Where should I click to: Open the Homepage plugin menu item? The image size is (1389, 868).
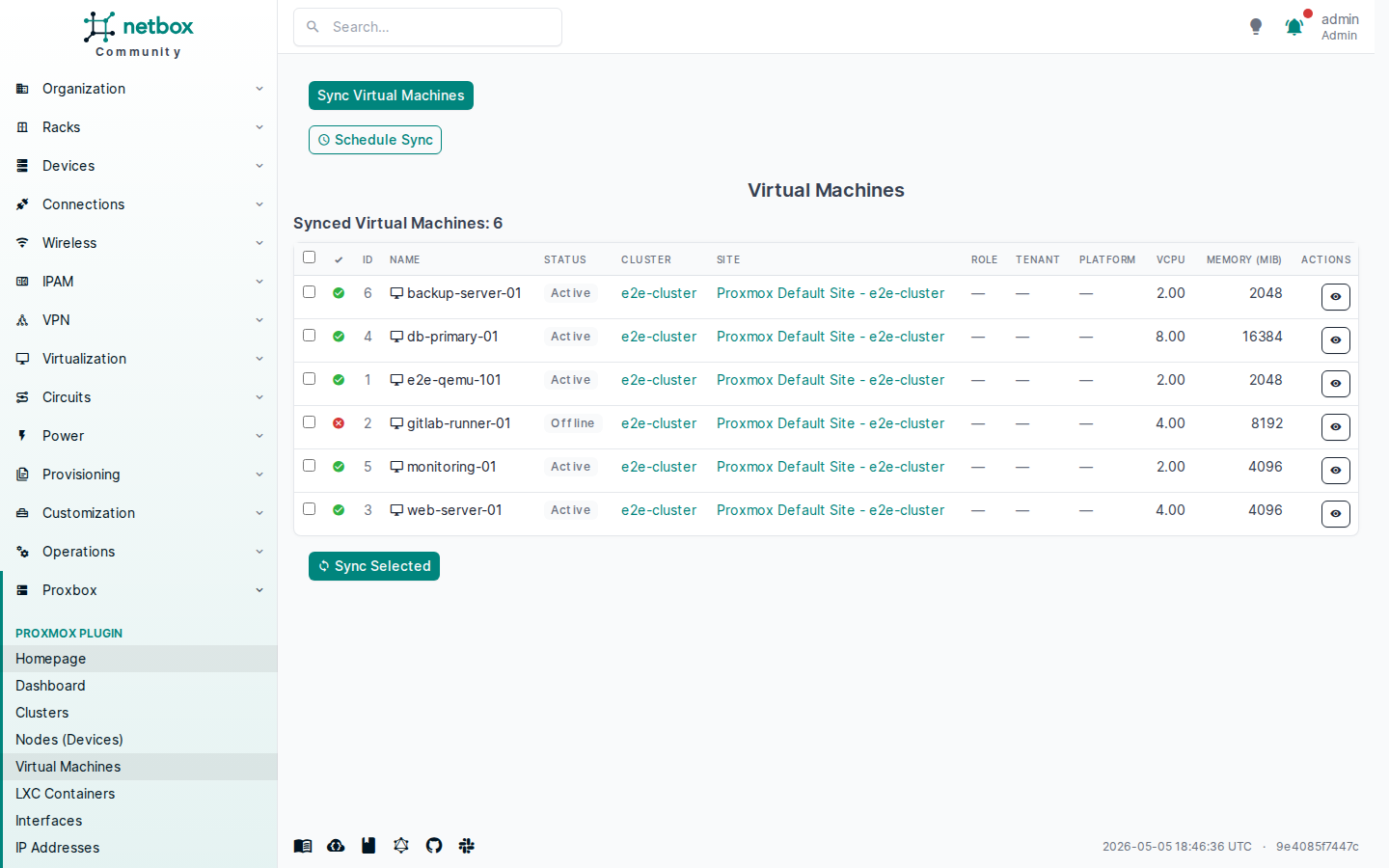(x=139, y=659)
